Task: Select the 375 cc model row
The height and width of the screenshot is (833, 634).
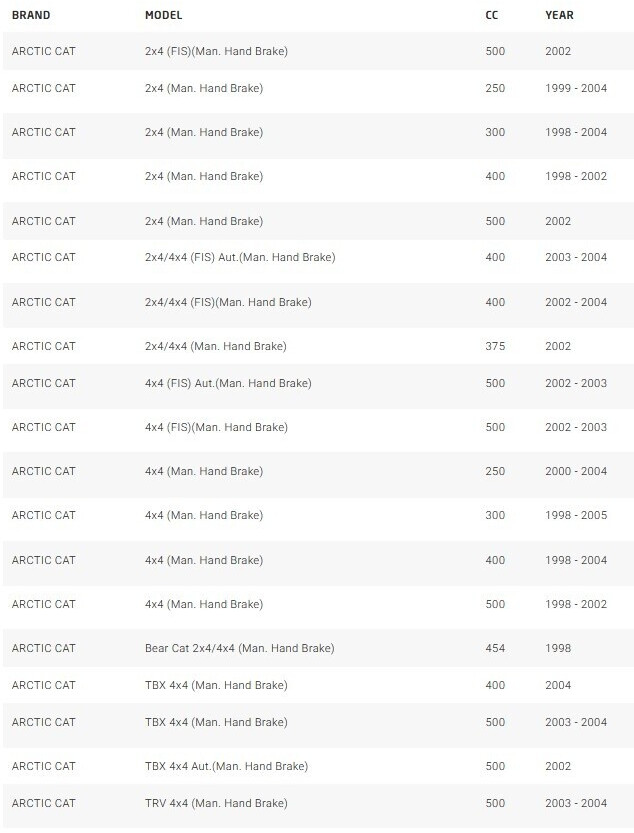Action: [x=318, y=346]
